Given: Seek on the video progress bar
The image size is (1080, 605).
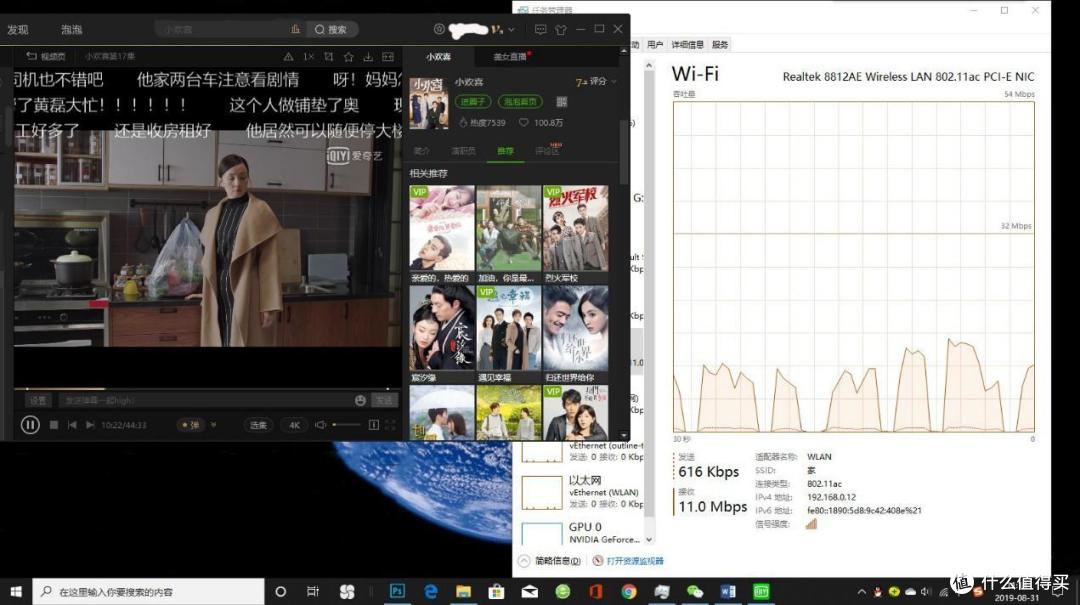Looking at the screenshot, I should (207, 389).
